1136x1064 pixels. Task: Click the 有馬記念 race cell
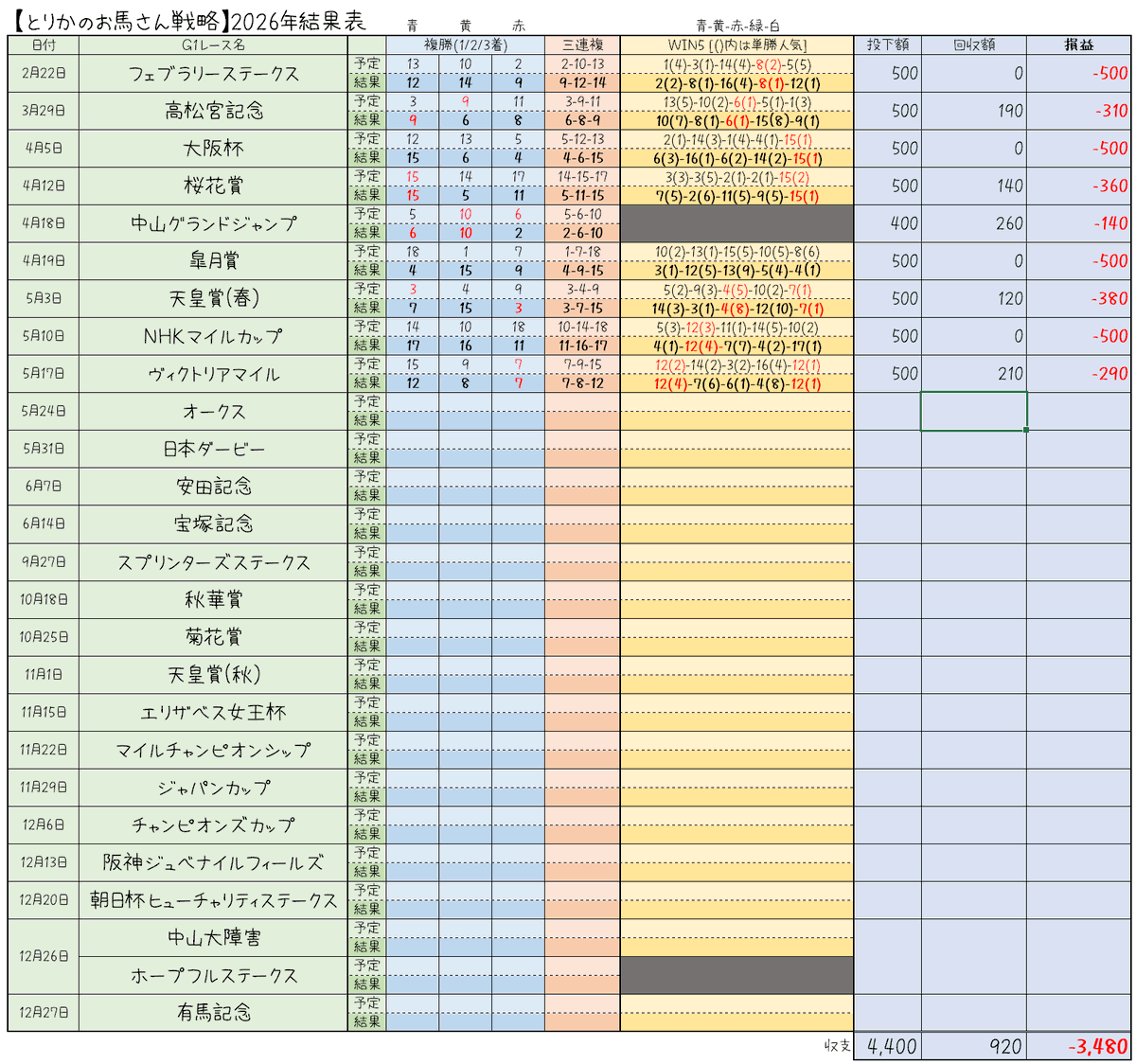213,1012
